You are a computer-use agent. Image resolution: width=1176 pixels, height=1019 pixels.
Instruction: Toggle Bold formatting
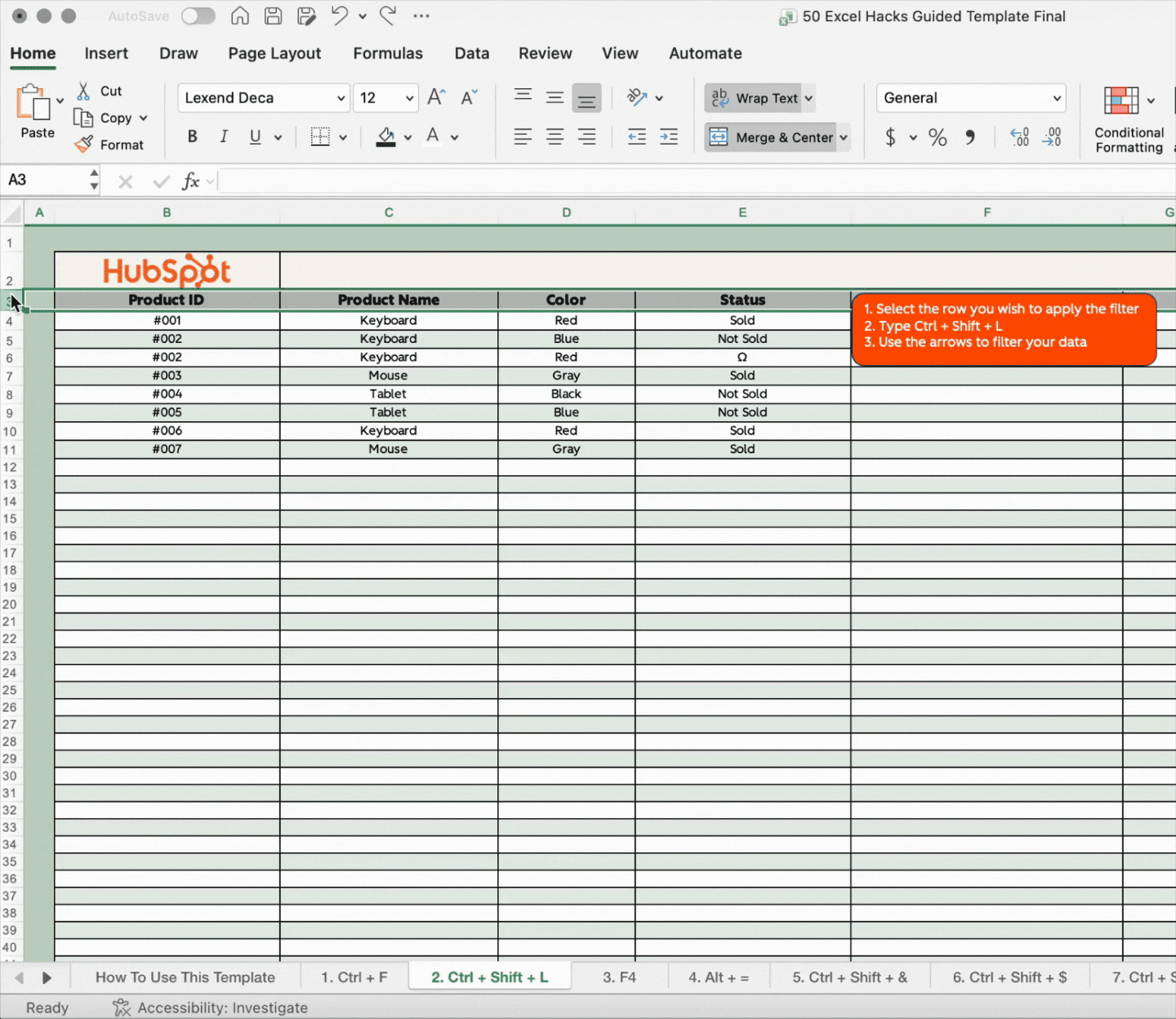(x=193, y=137)
